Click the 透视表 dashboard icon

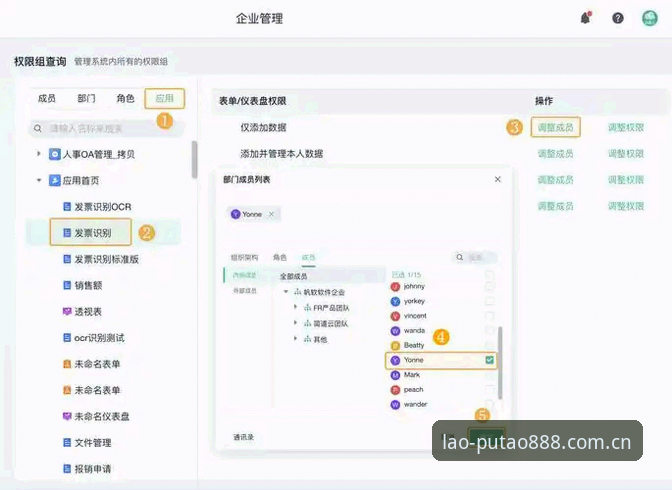pyautogui.click(x=67, y=311)
